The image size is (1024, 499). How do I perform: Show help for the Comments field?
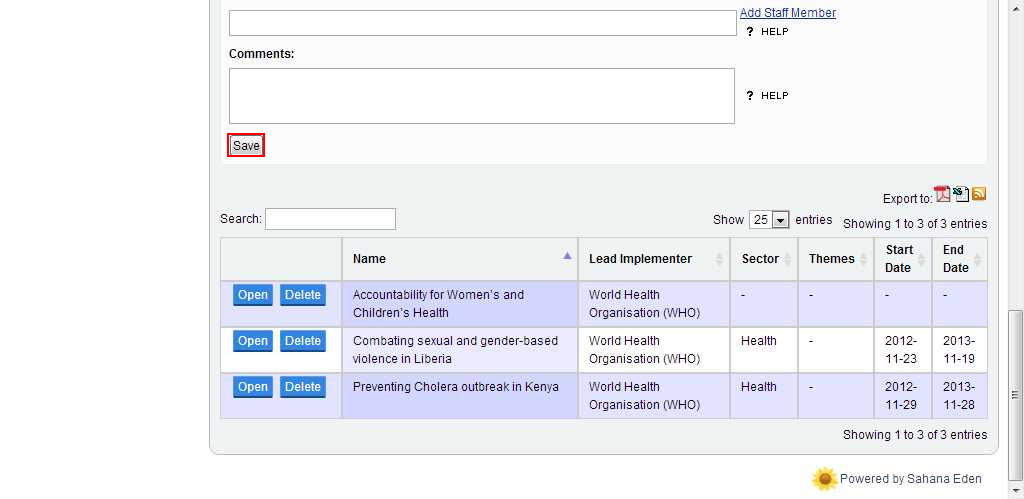tap(767, 96)
